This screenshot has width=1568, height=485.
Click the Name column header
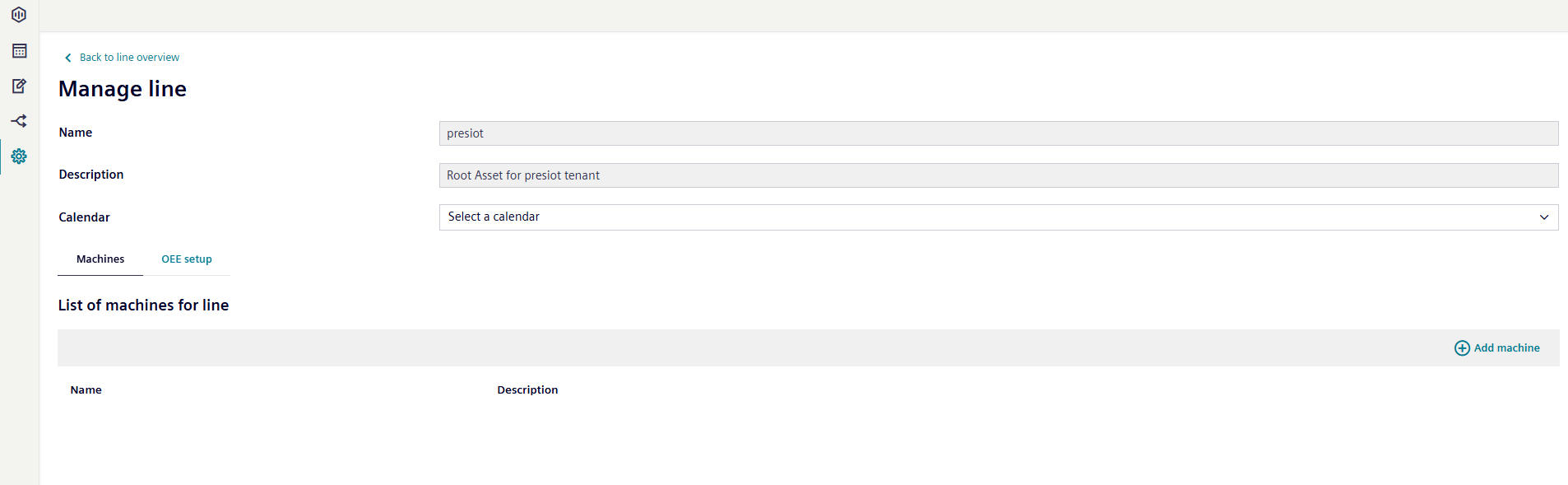click(x=86, y=390)
